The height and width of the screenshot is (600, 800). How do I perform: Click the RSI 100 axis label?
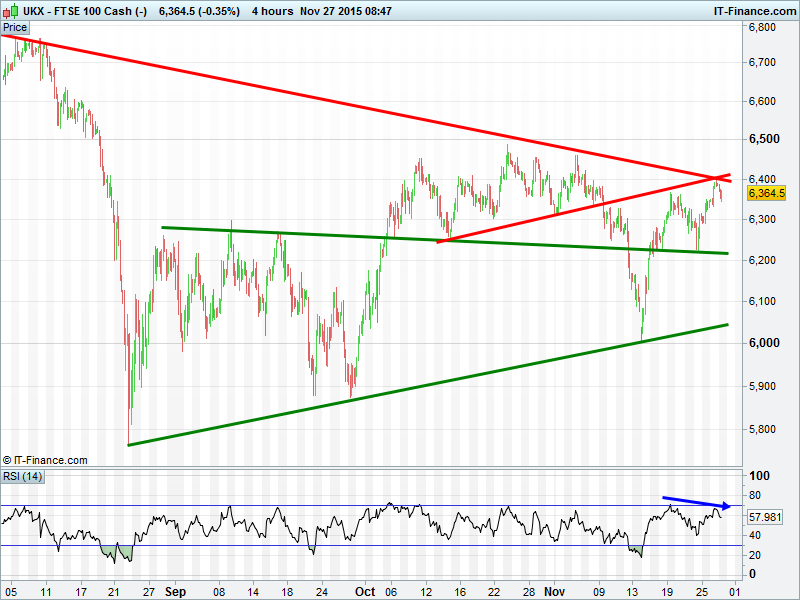pyautogui.click(x=759, y=476)
